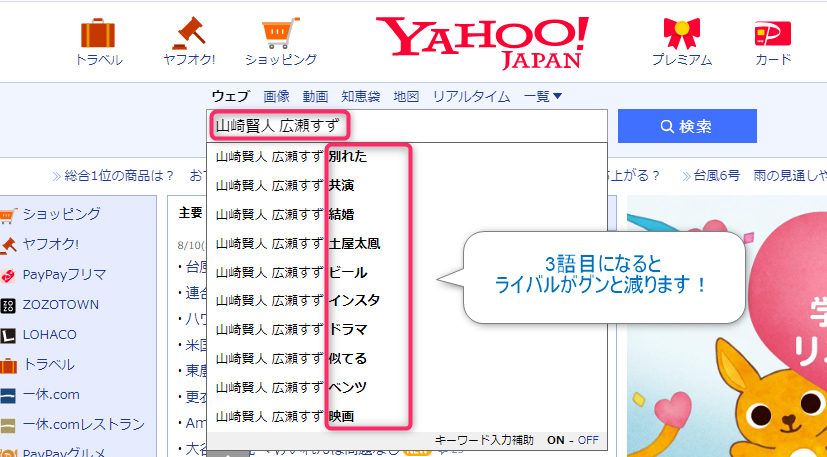Switch to the リアルタイム search tab

tap(471, 96)
